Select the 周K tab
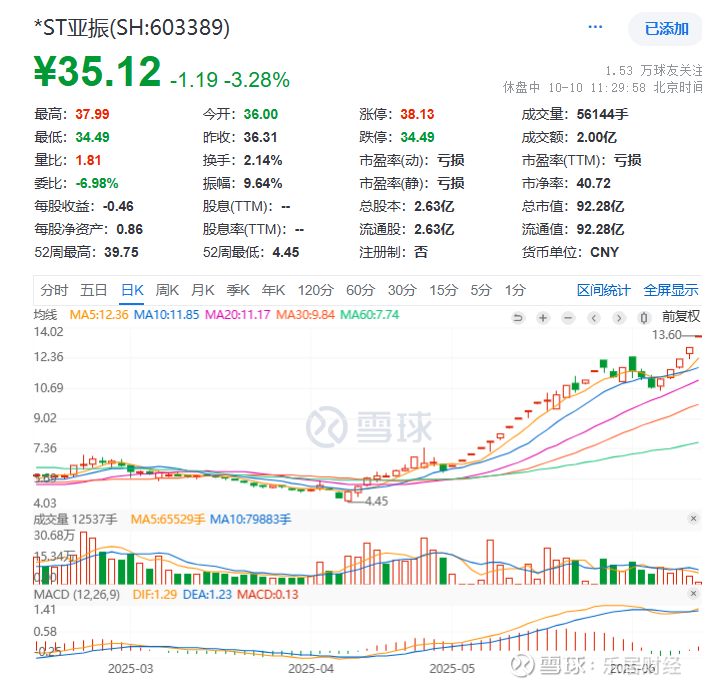Image resolution: width=702 pixels, height=687 pixels. tap(167, 290)
